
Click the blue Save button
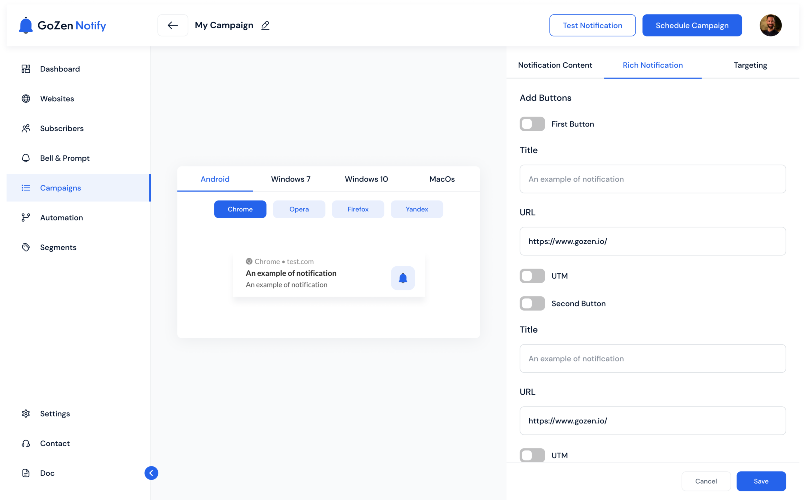pos(761,482)
